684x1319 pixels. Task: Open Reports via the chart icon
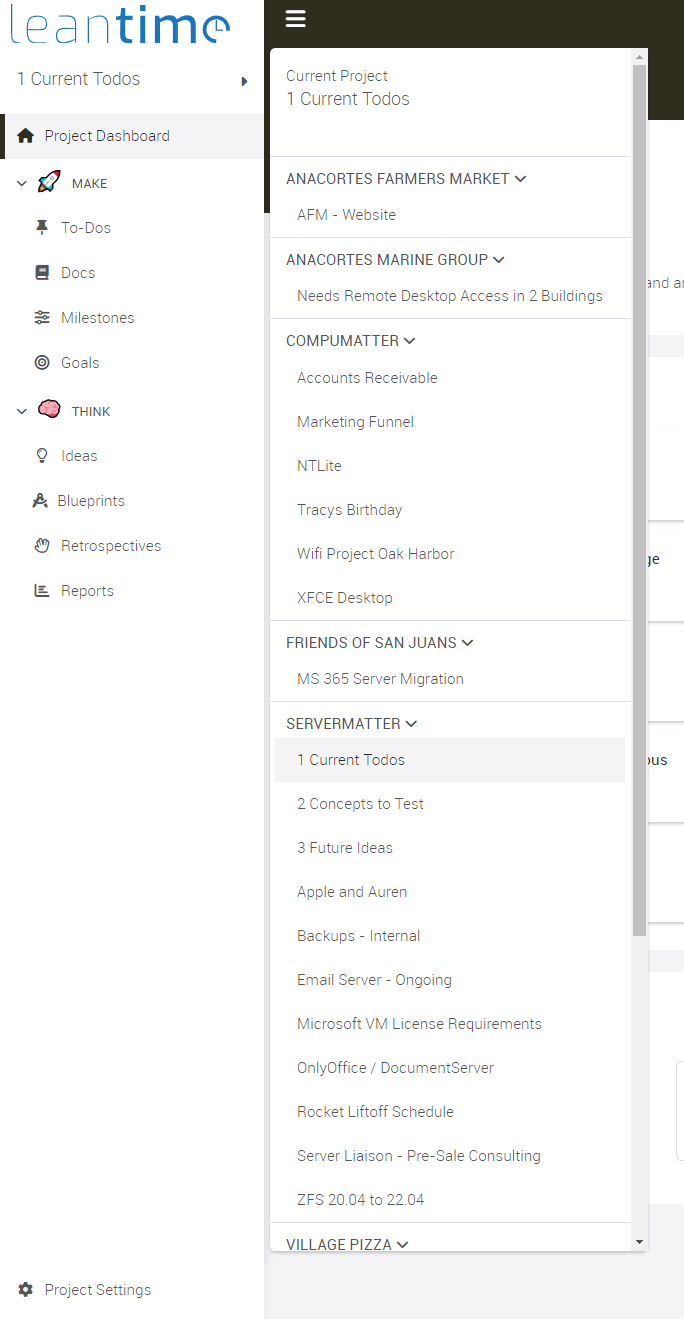point(42,590)
